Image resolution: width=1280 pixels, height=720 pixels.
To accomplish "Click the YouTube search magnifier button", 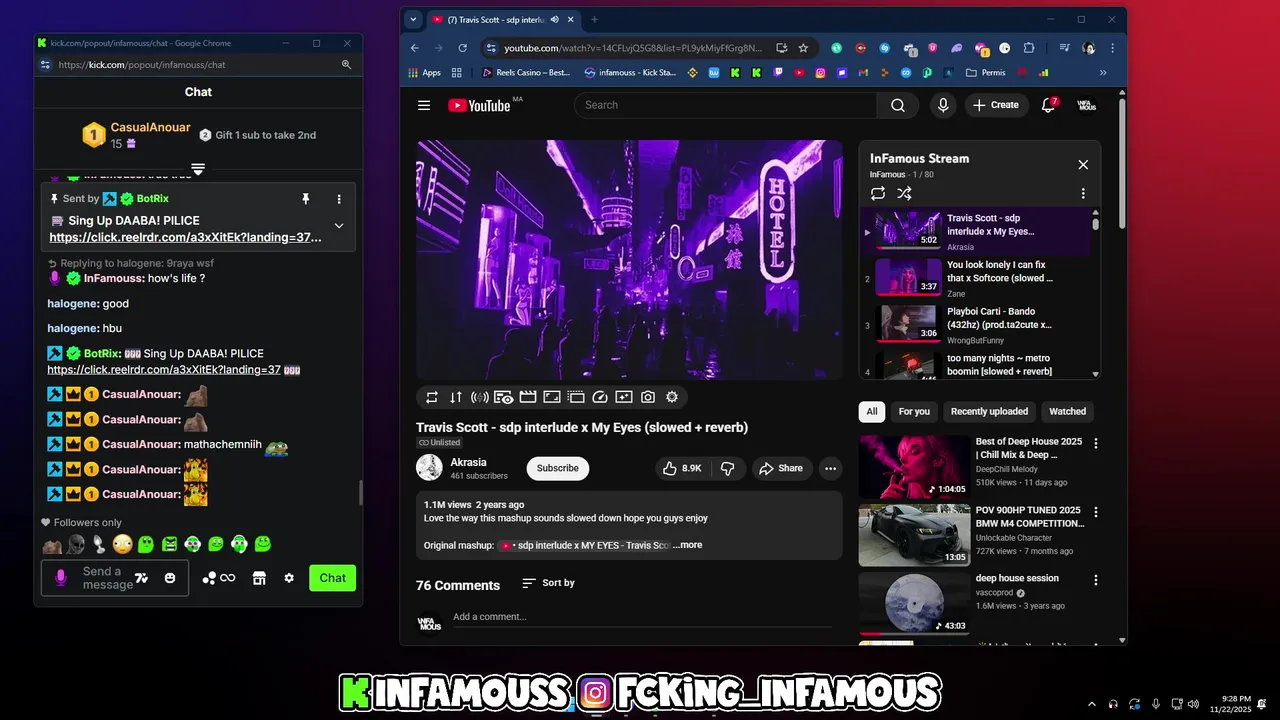I will [x=898, y=105].
